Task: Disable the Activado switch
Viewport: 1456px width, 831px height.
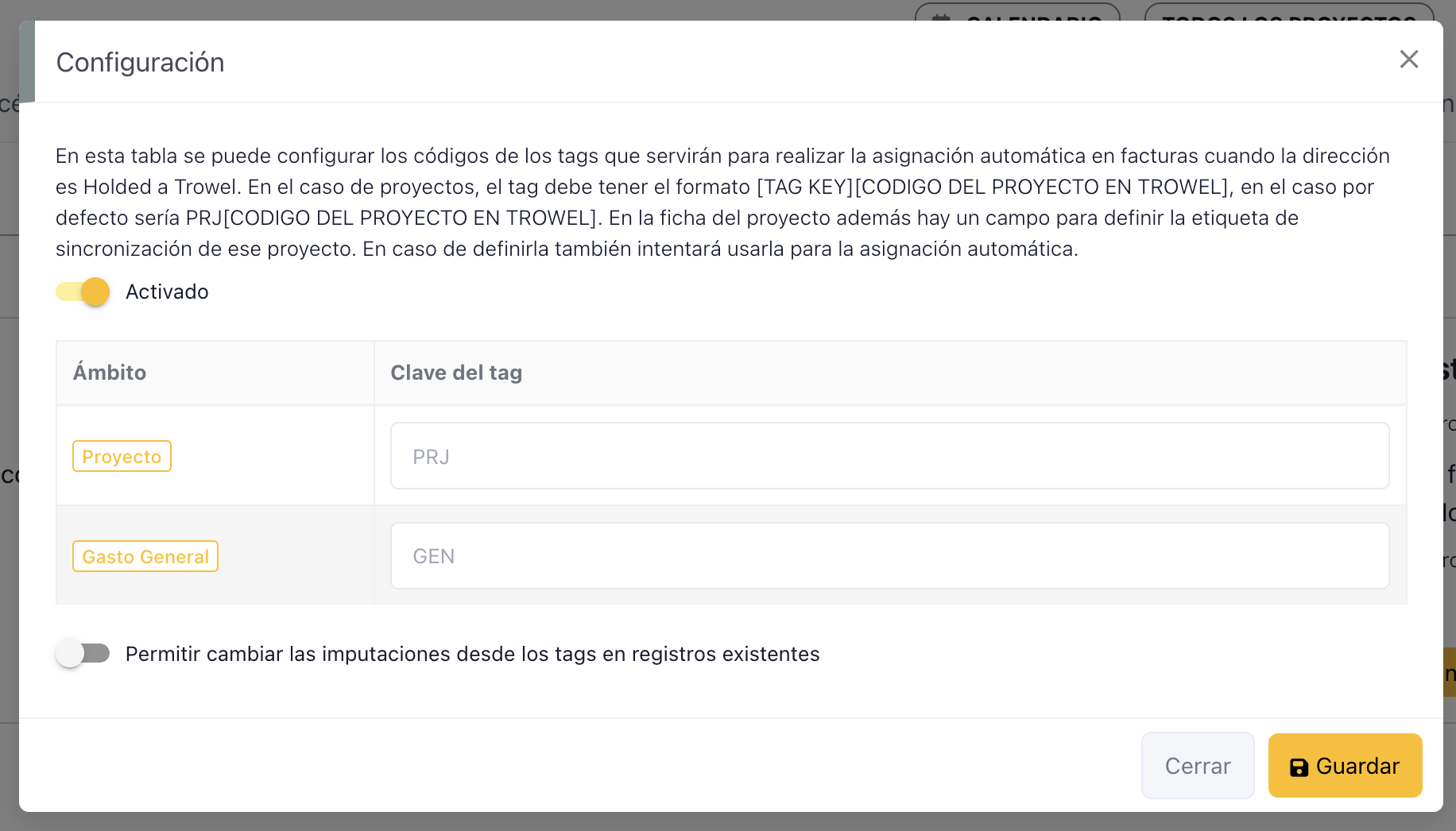Action: pos(83,292)
